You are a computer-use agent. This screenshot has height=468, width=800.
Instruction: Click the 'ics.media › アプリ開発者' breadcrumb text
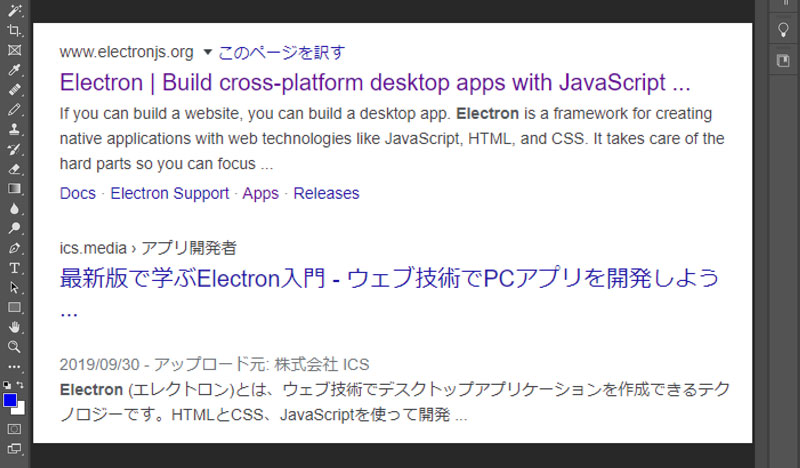pos(148,248)
